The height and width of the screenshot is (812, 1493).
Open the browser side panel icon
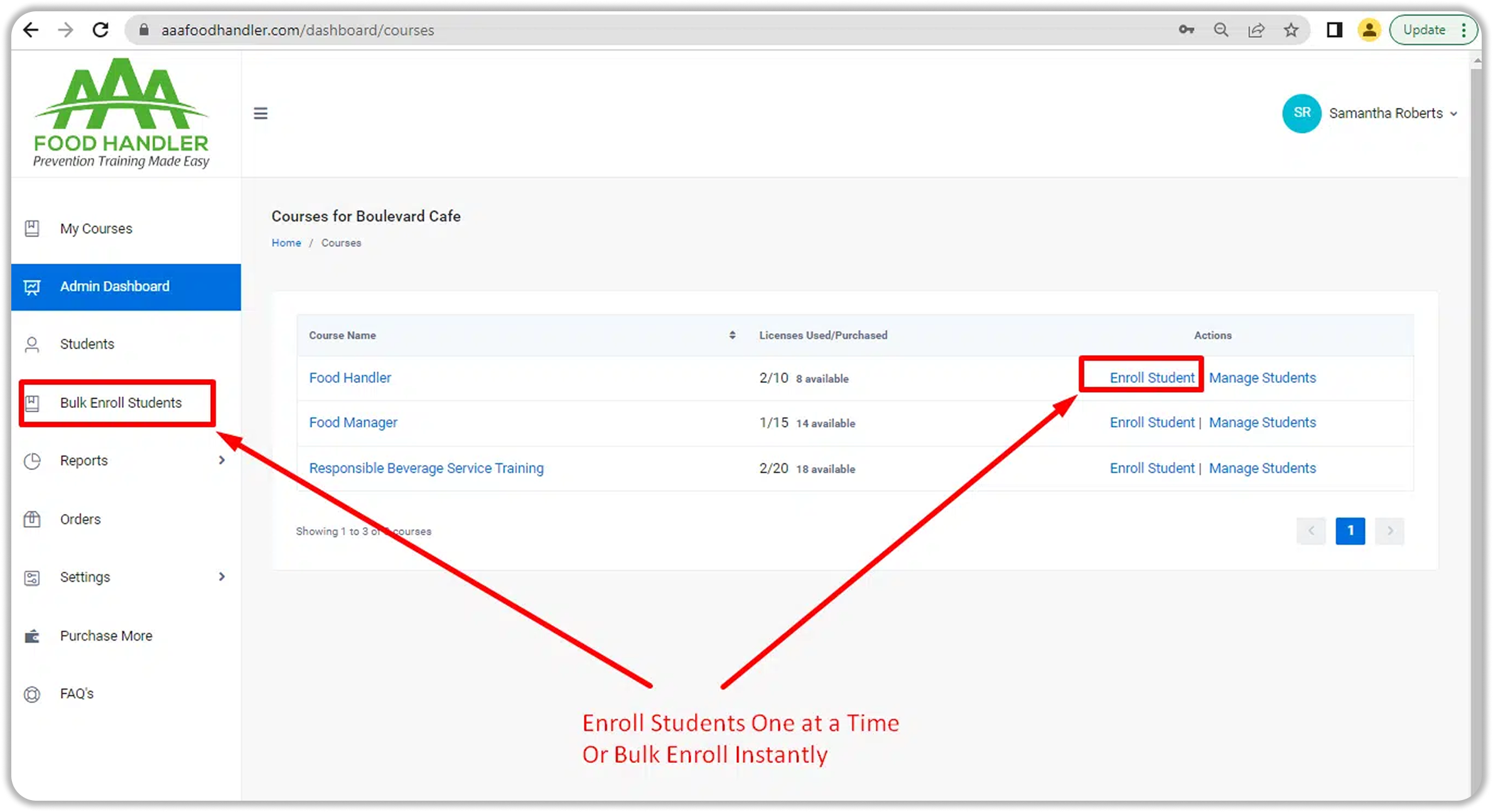[x=1334, y=29]
